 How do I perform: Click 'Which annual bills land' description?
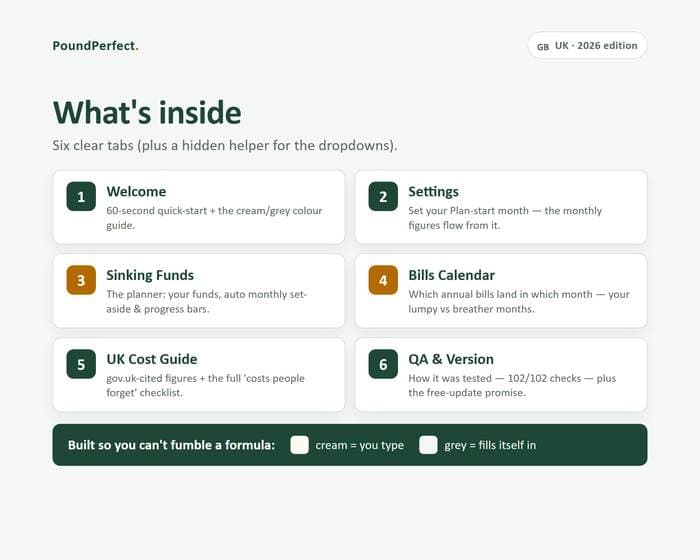click(519, 301)
